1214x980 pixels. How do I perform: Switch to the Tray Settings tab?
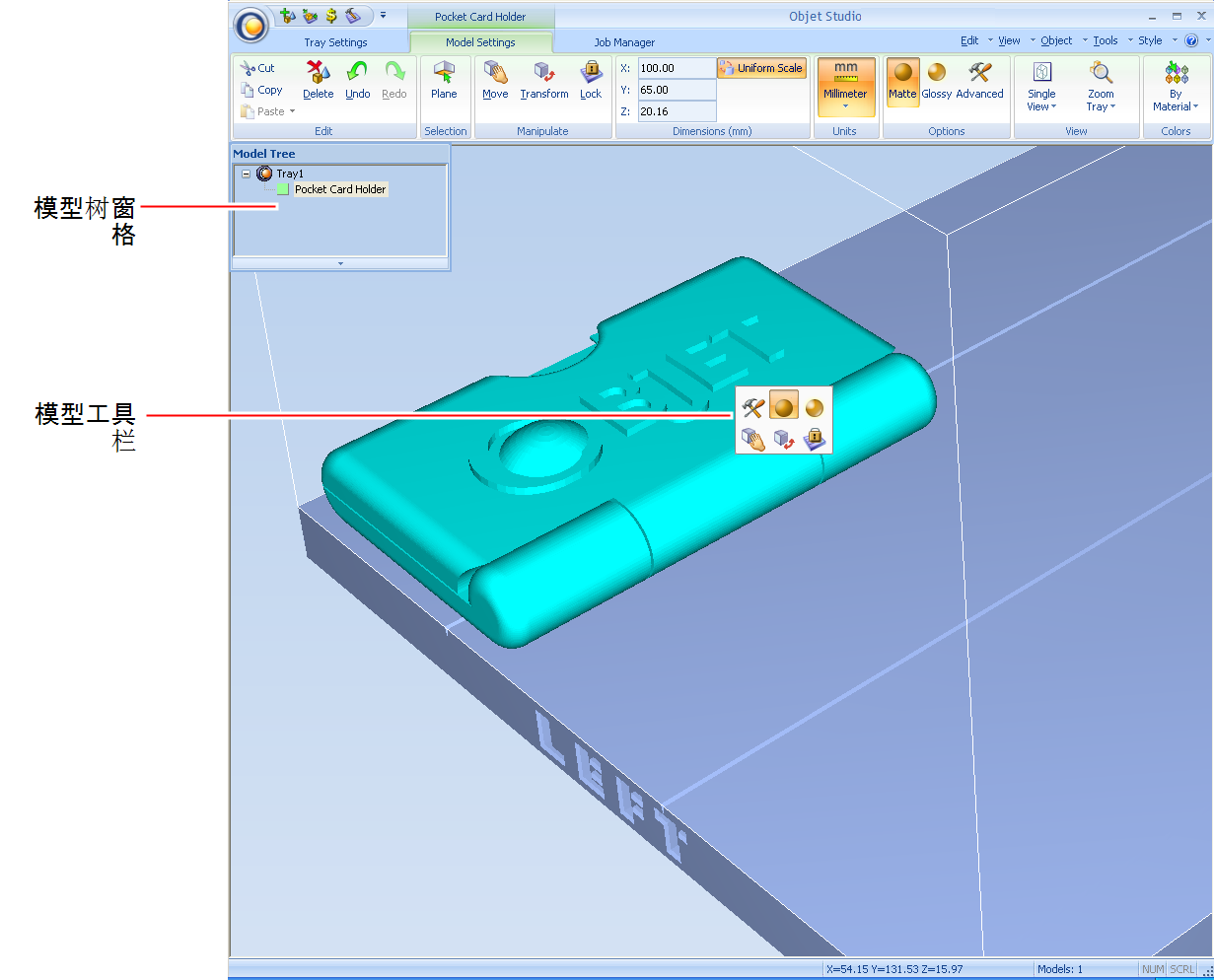335,42
